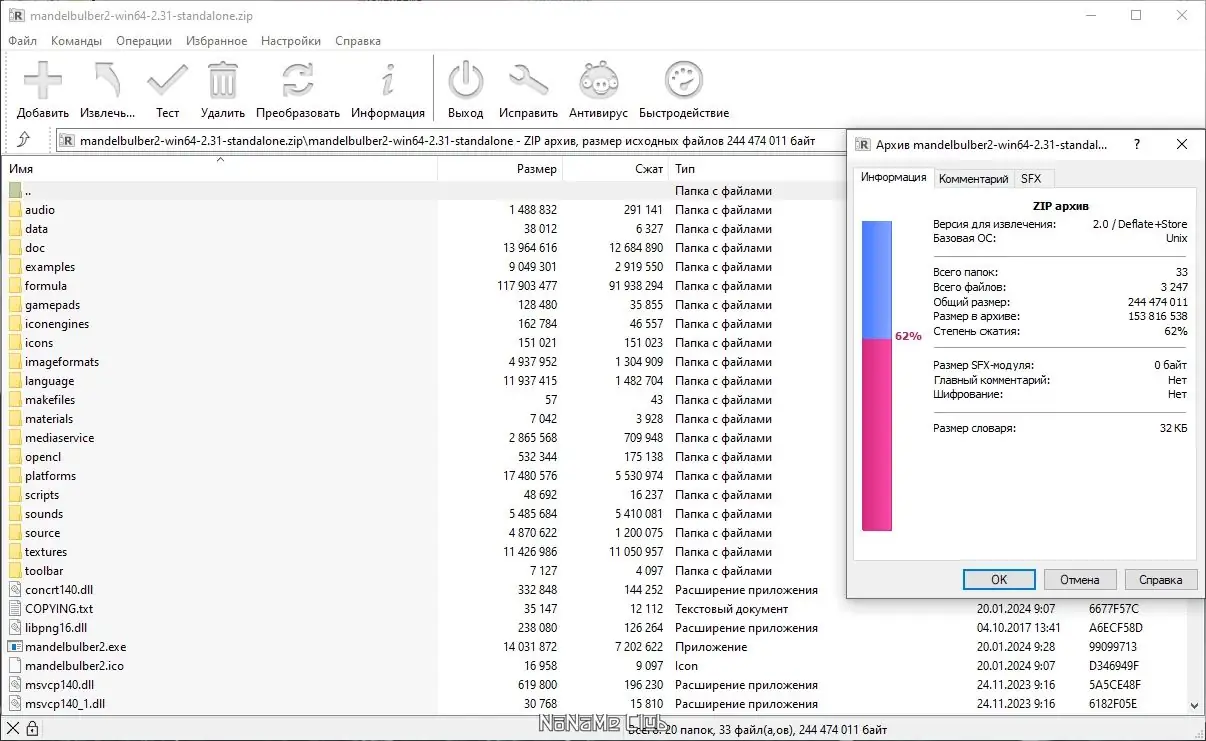This screenshot has height=741, width=1206.
Task: Click the parent folder '..' icon
Action: point(15,190)
